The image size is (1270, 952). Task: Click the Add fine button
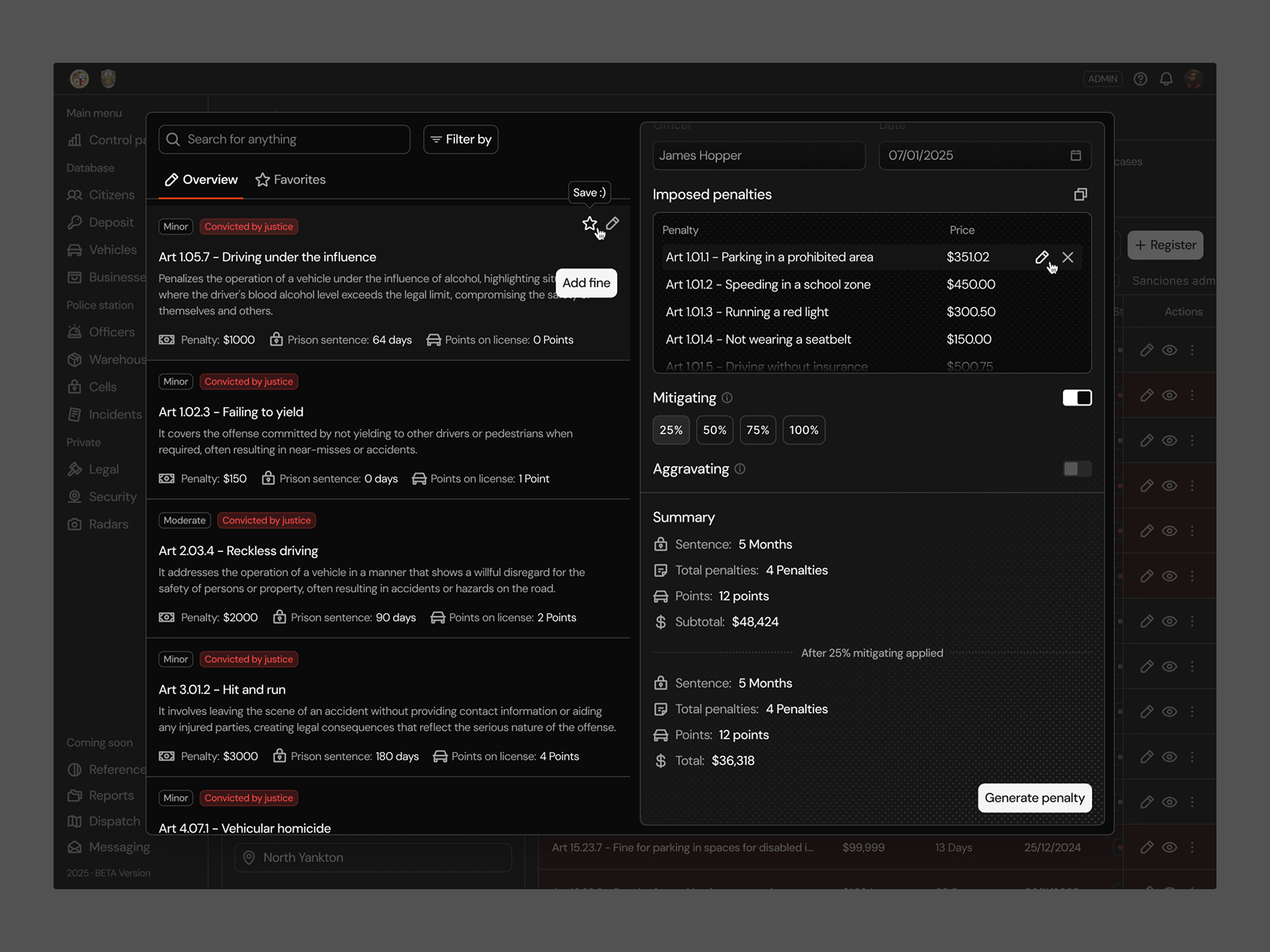[586, 283]
